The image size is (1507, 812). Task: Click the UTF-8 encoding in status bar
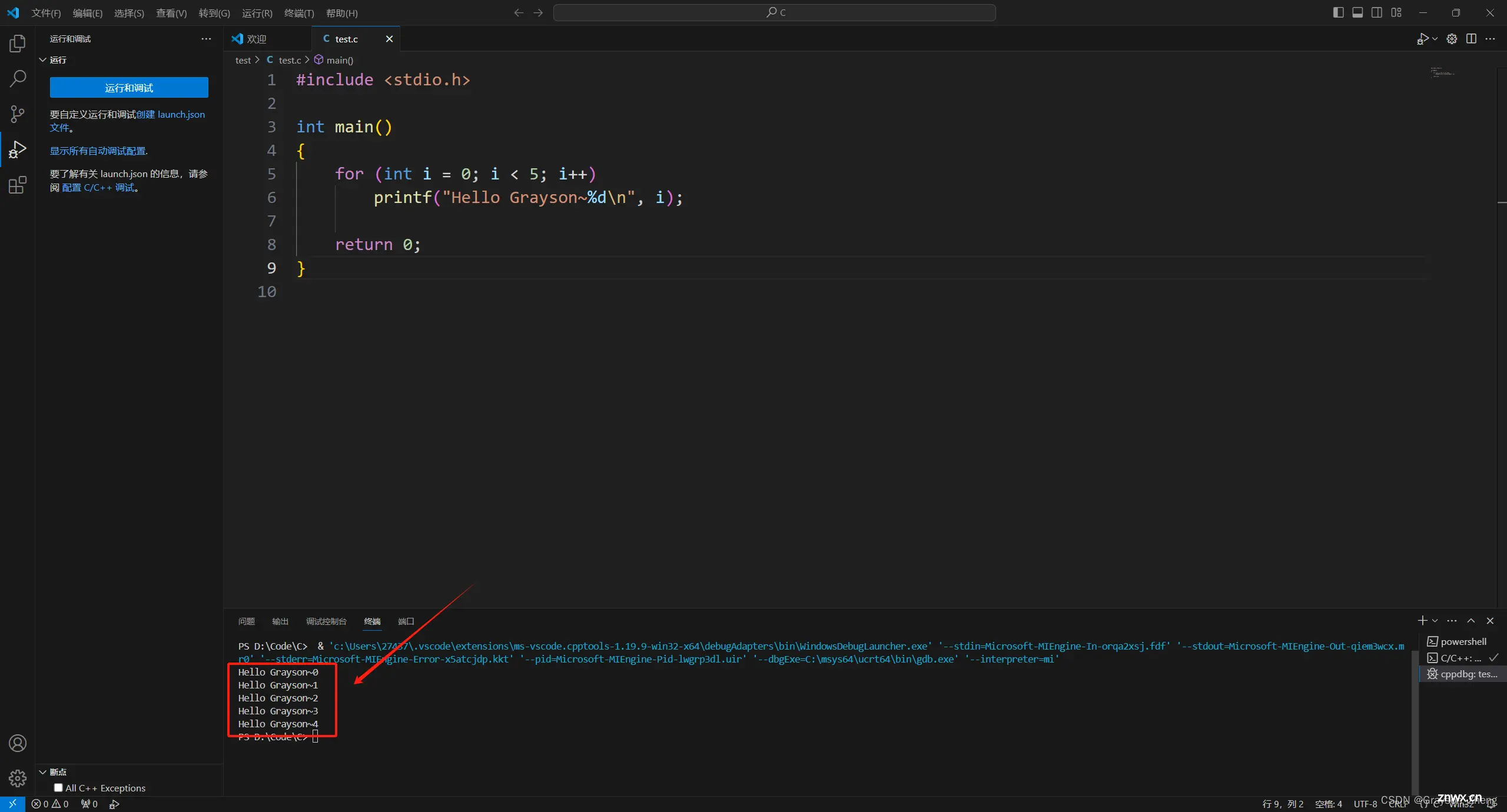1365,804
